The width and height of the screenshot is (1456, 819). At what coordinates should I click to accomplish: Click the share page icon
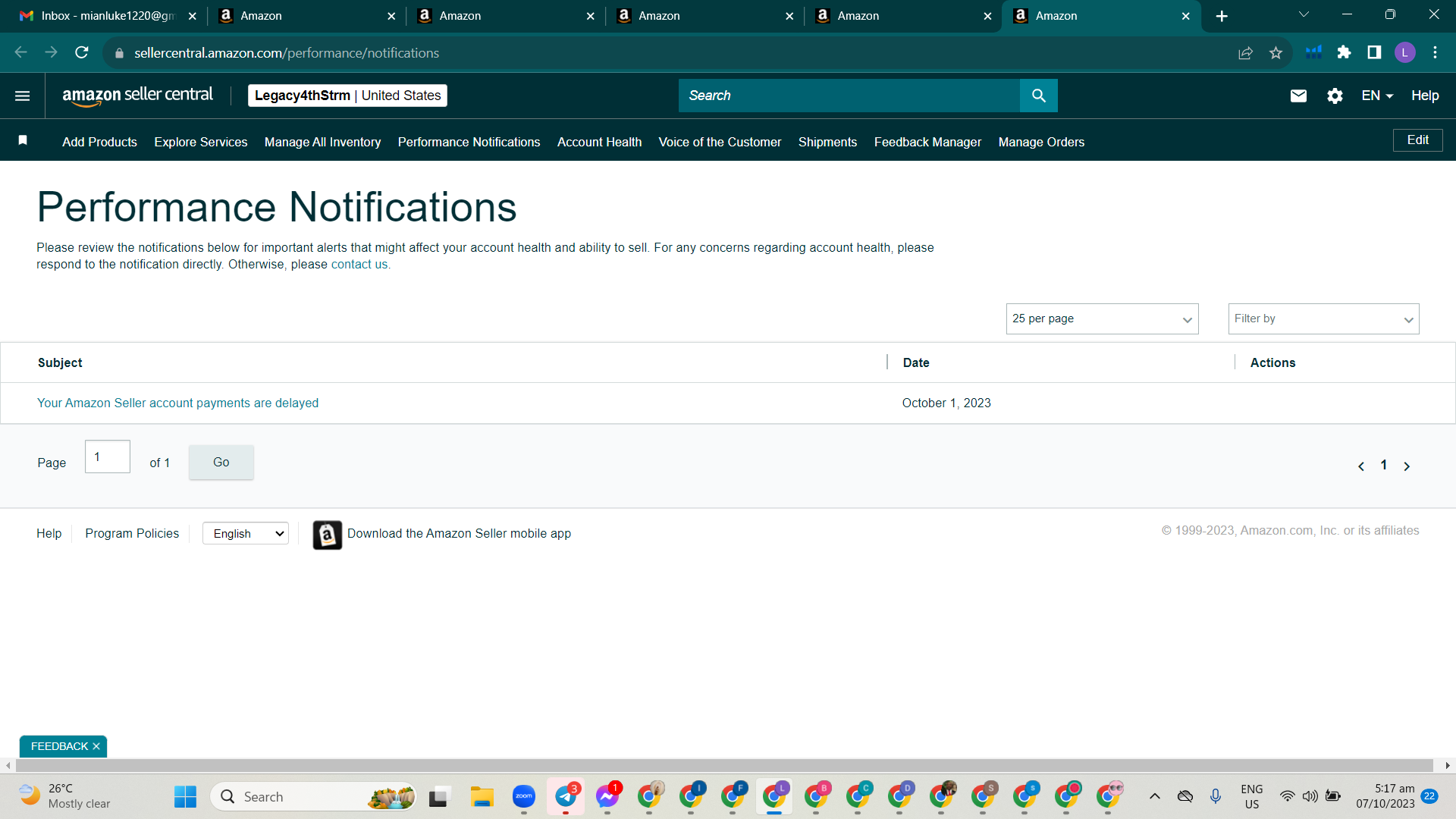click(1245, 52)
